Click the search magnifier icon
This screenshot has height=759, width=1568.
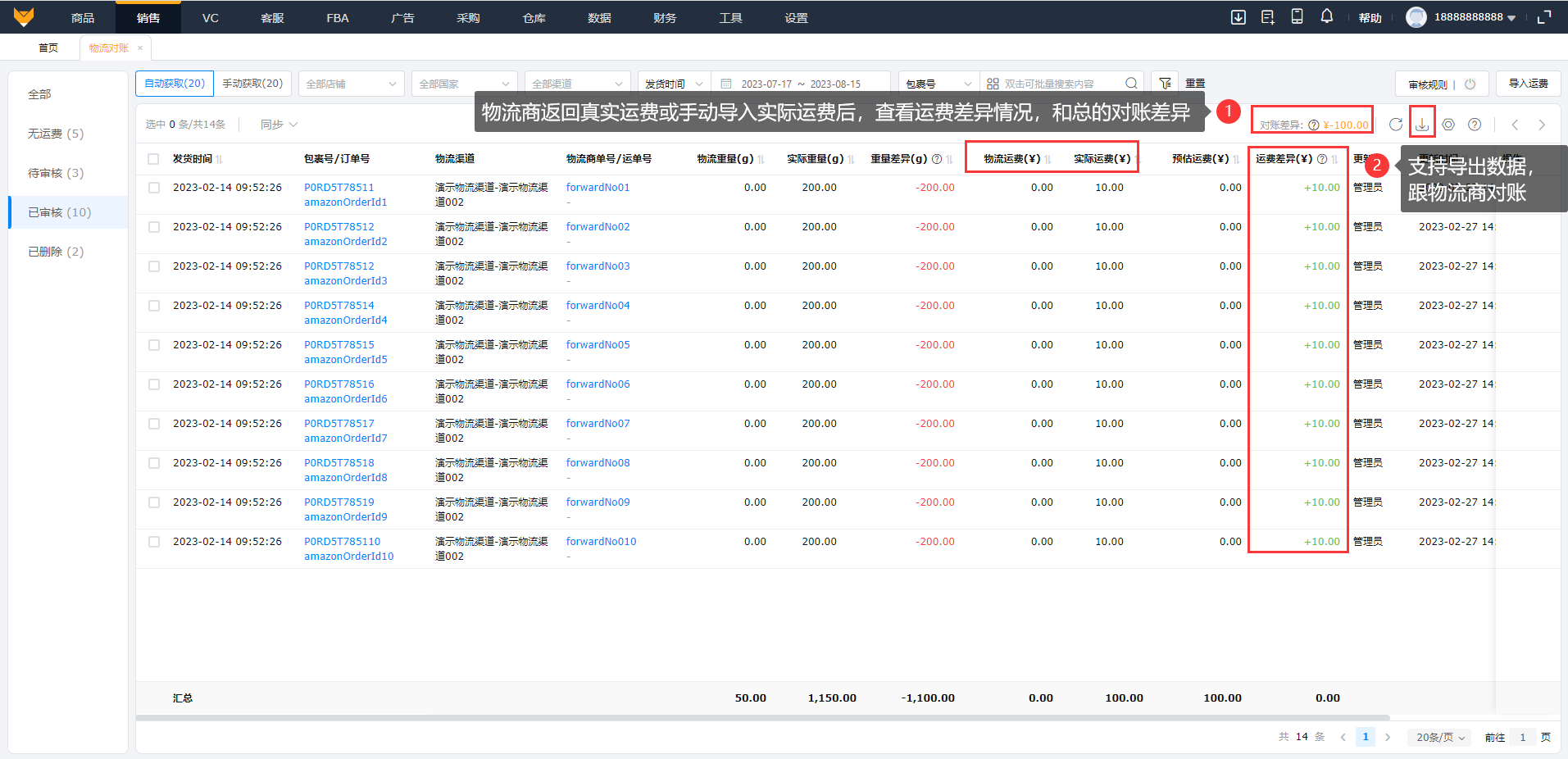tap(1131, 84)
